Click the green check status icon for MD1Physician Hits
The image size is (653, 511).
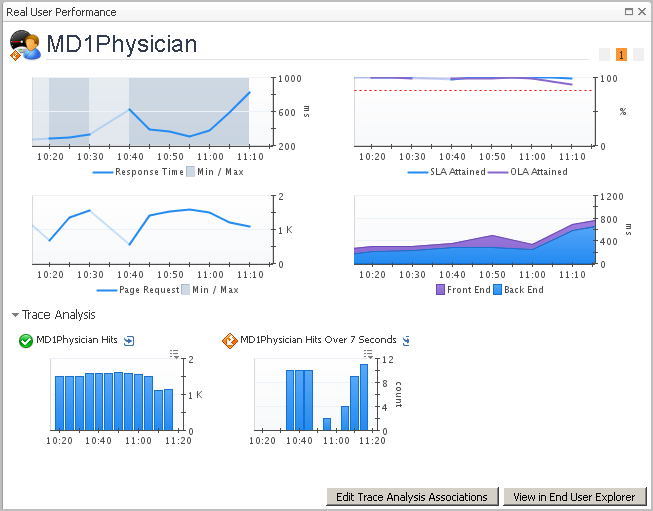click(x=26, y=341)
